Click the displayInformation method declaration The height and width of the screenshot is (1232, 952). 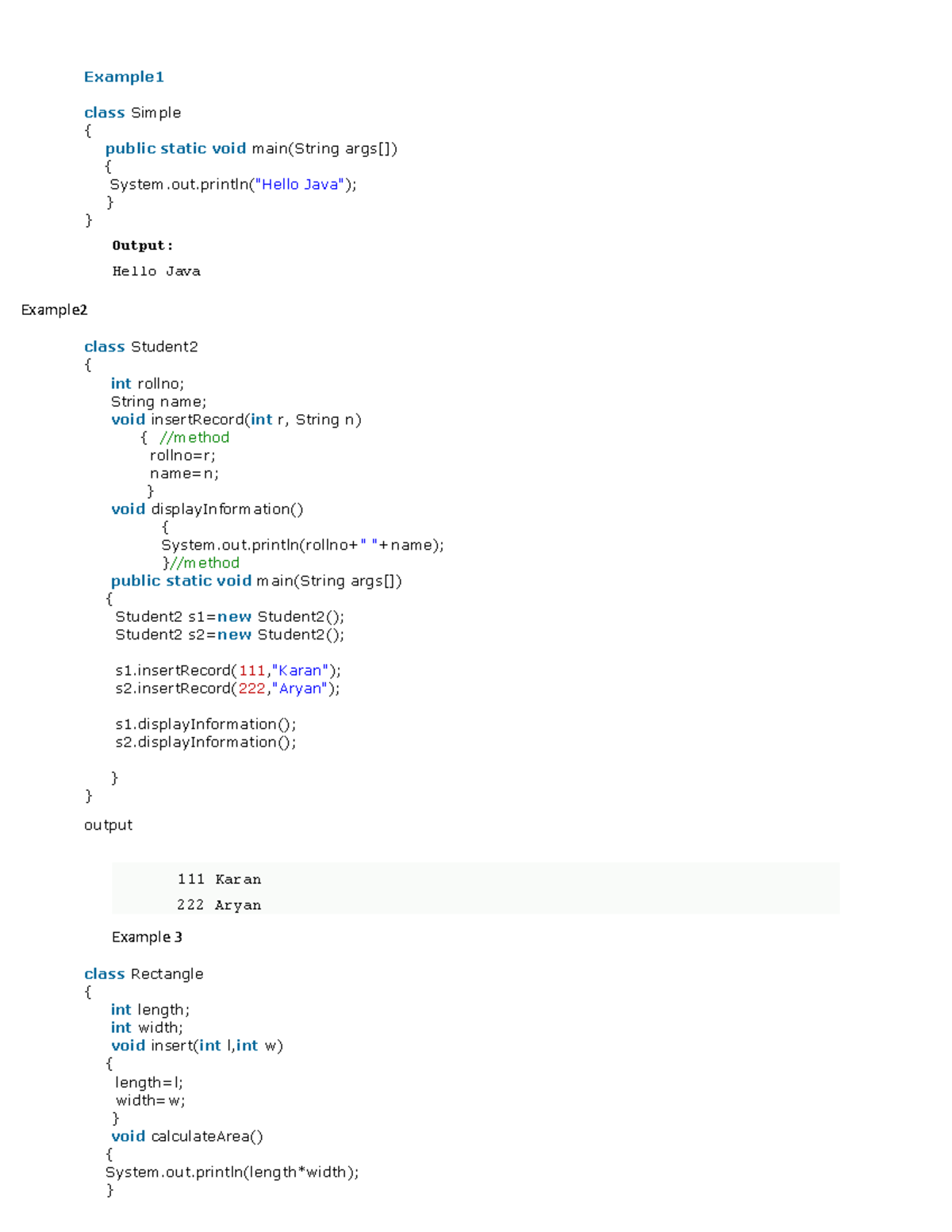tap(208, 509)
